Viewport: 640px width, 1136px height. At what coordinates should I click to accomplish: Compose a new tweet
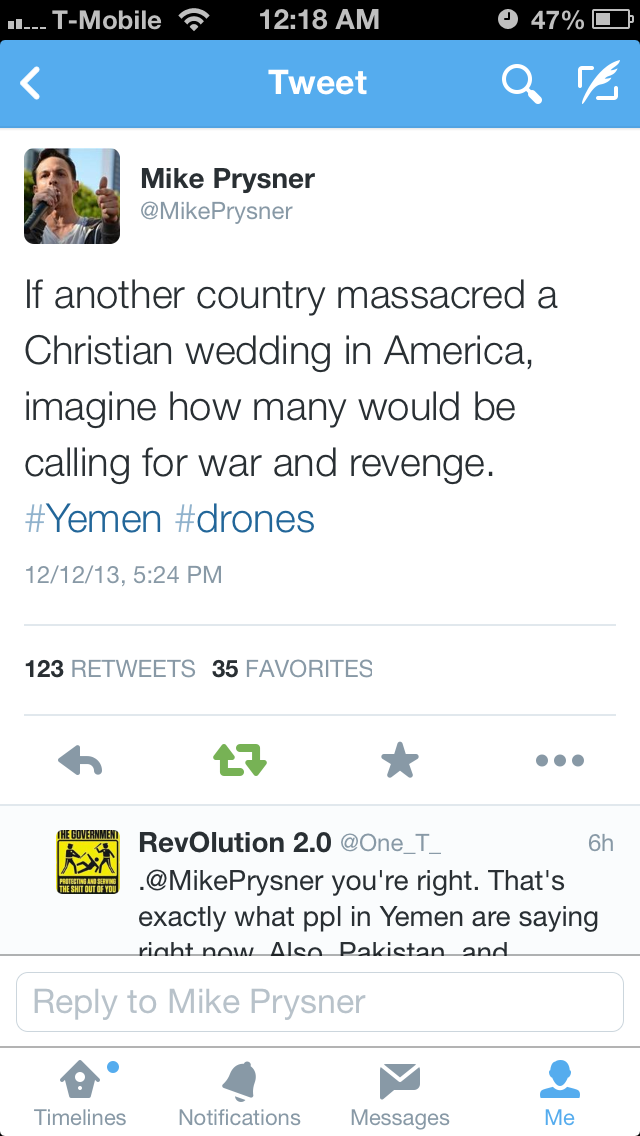[x=597, y=84]
